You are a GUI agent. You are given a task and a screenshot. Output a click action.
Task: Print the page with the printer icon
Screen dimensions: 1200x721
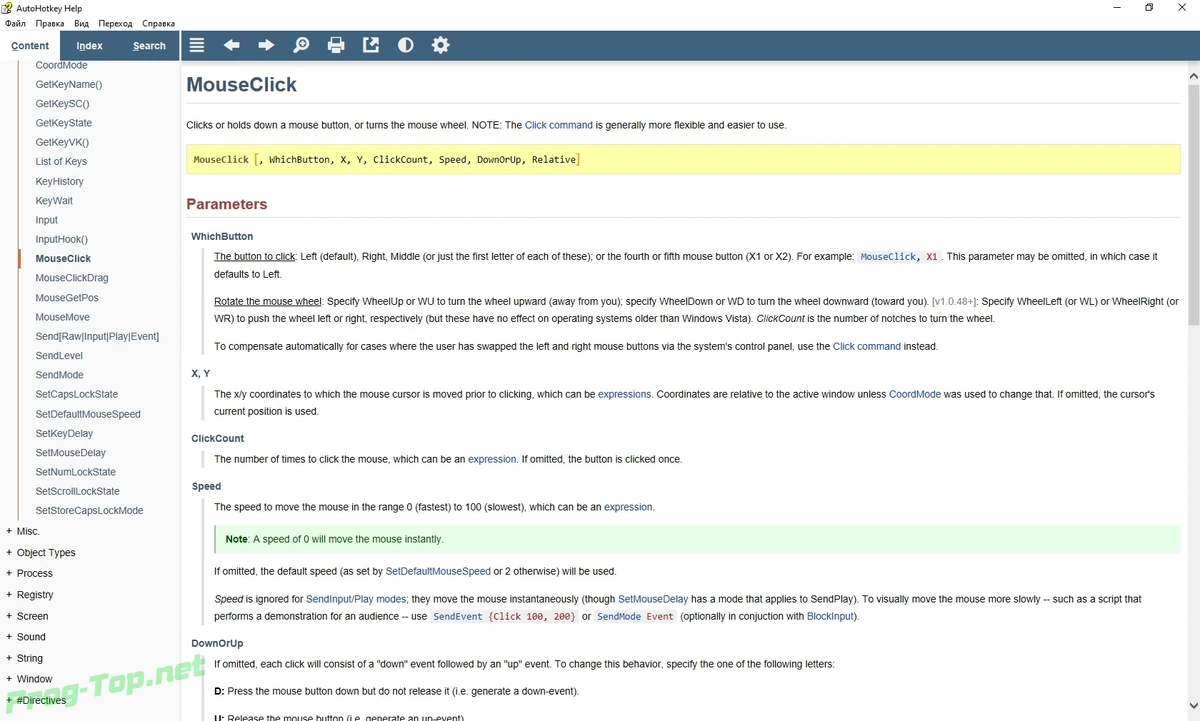pos(336,45)
